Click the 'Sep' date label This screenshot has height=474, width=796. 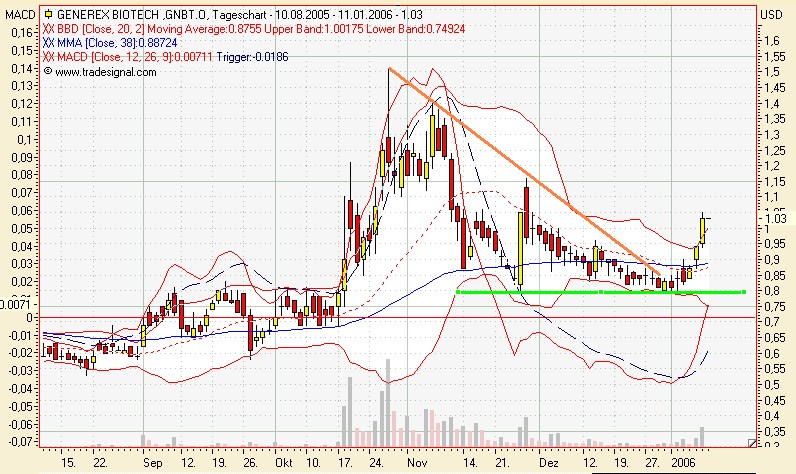152,463
